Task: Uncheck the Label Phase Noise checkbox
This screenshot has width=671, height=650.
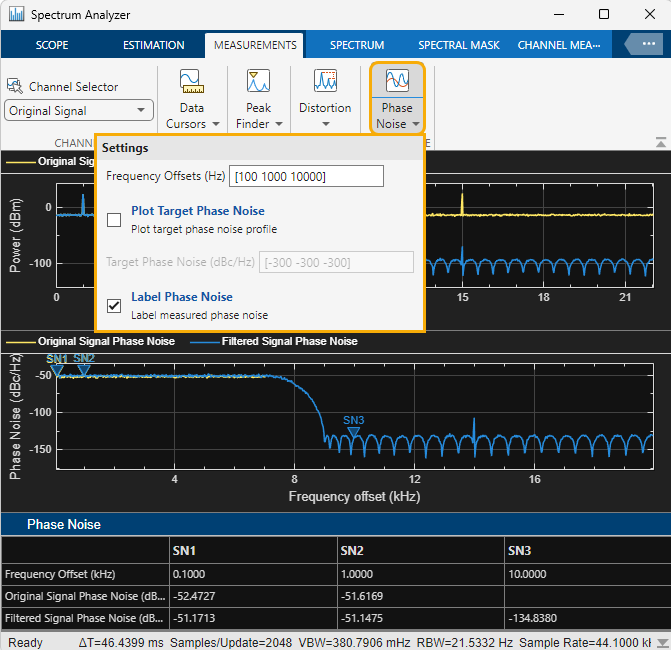Action: [114, 305]
